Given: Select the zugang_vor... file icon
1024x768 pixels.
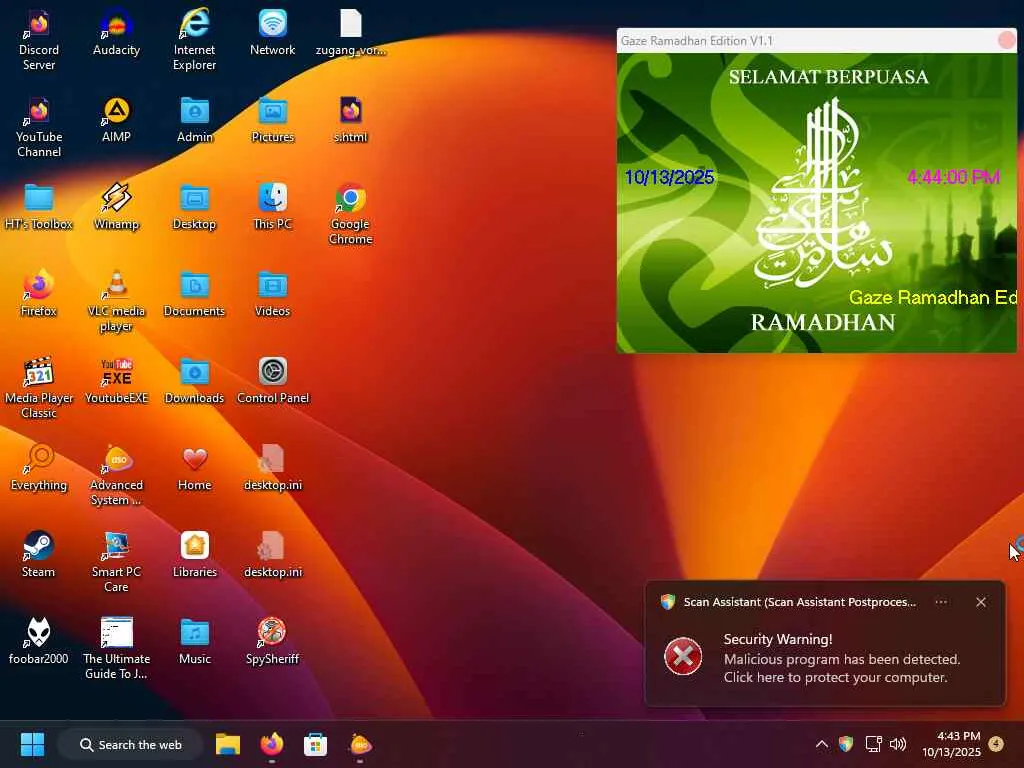Looking at the screenshot, I should click(x=351, y=33).
